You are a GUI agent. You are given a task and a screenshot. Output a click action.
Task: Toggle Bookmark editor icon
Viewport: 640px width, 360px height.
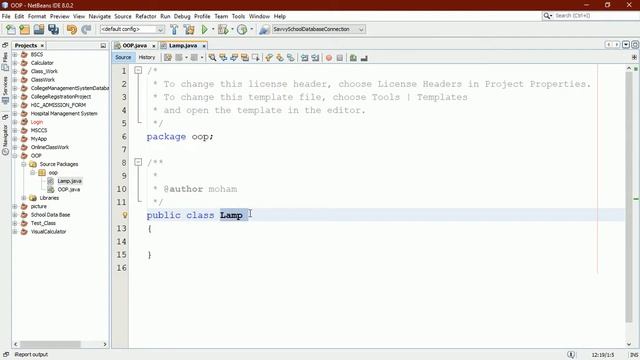pos(291,58)
